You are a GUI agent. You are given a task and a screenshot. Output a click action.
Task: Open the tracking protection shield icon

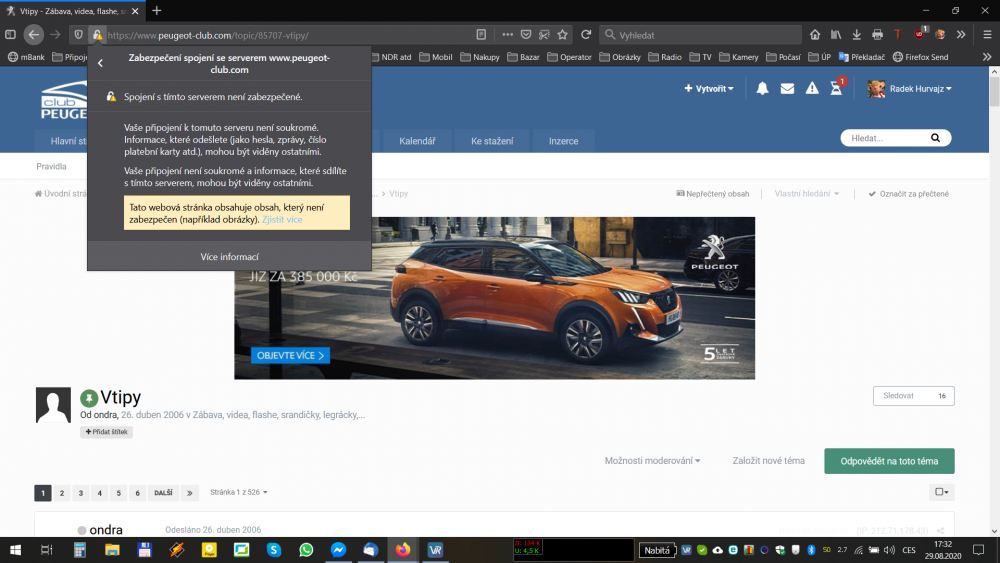78,35
